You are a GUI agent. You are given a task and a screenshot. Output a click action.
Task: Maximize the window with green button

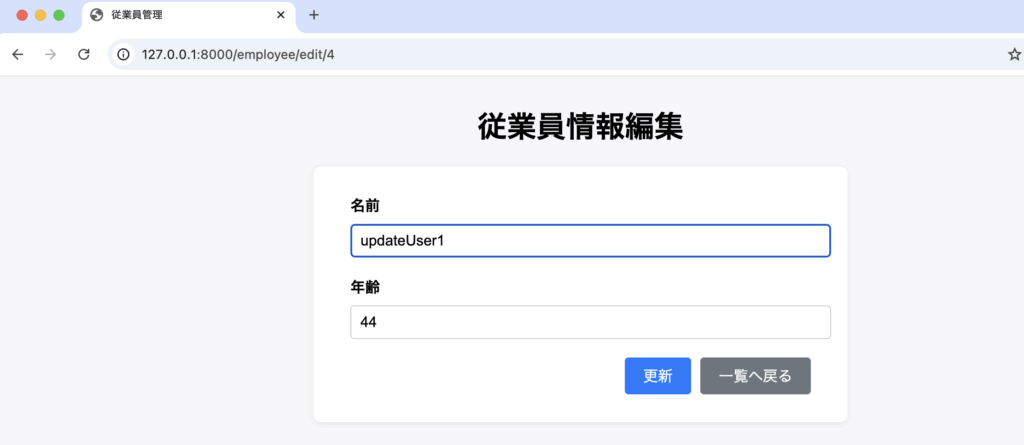[x=59, y=15]
